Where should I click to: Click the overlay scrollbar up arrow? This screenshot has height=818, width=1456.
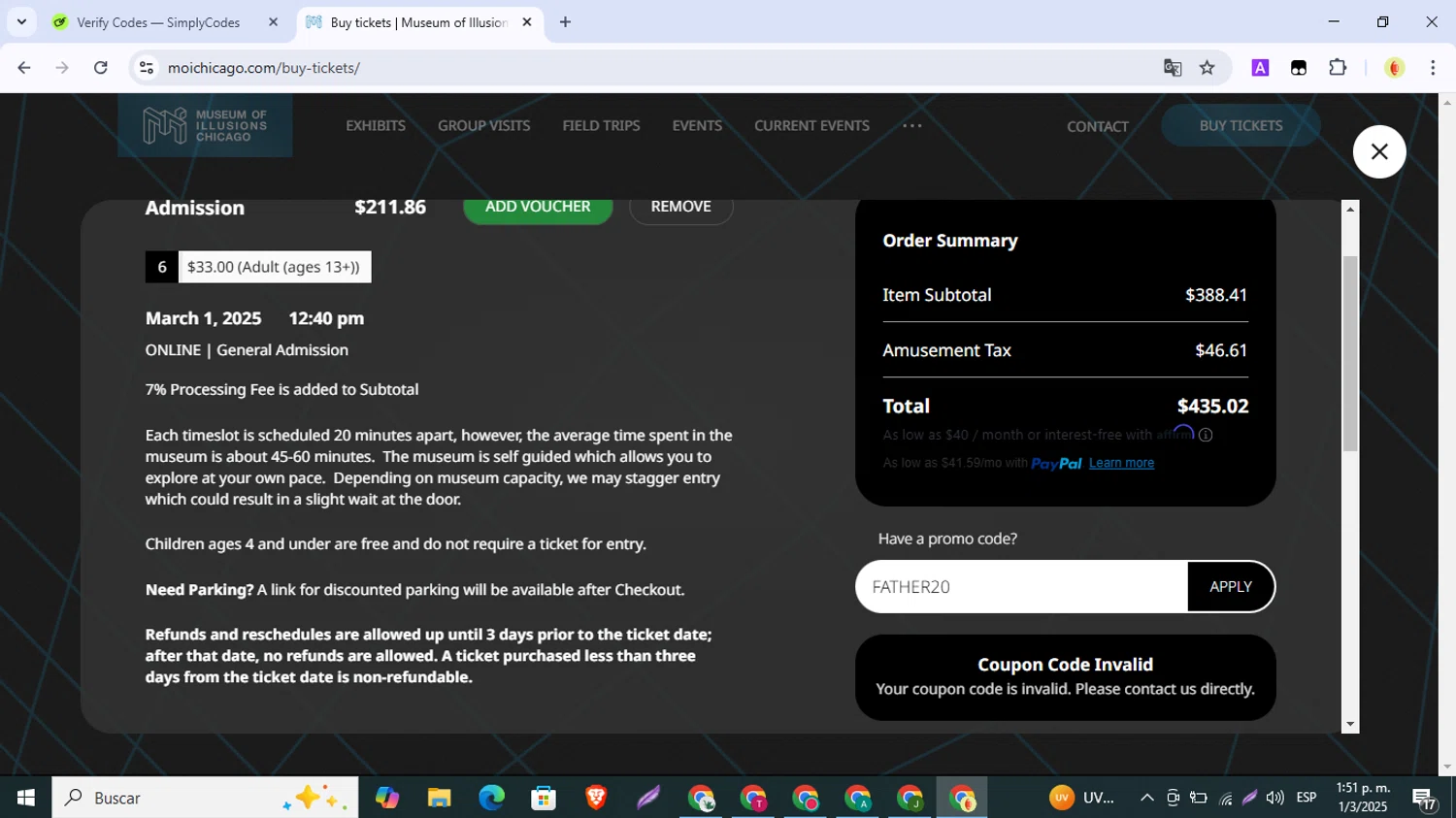point(1349,209)
